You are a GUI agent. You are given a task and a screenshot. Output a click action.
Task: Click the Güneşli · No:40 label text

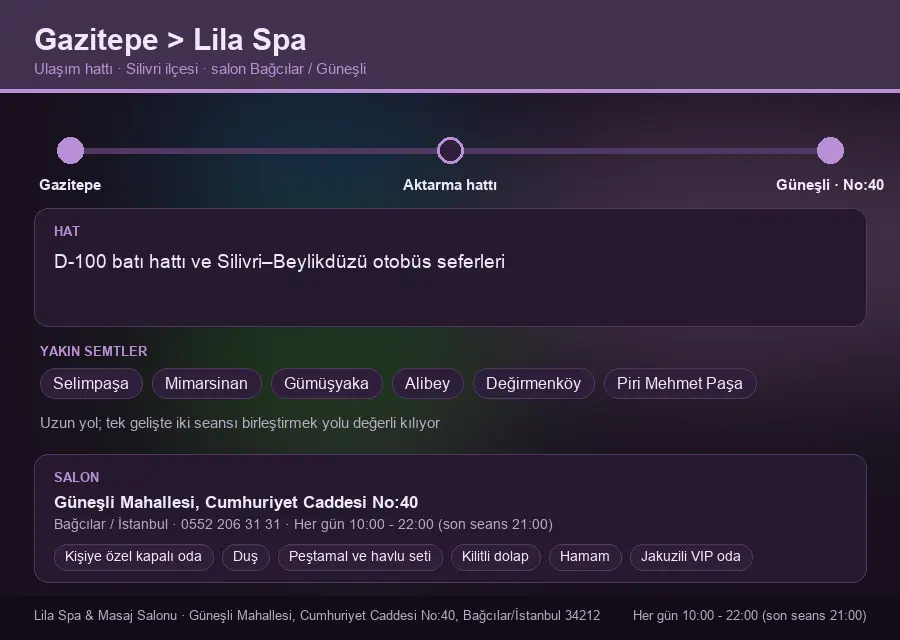[x=830, y=185]
